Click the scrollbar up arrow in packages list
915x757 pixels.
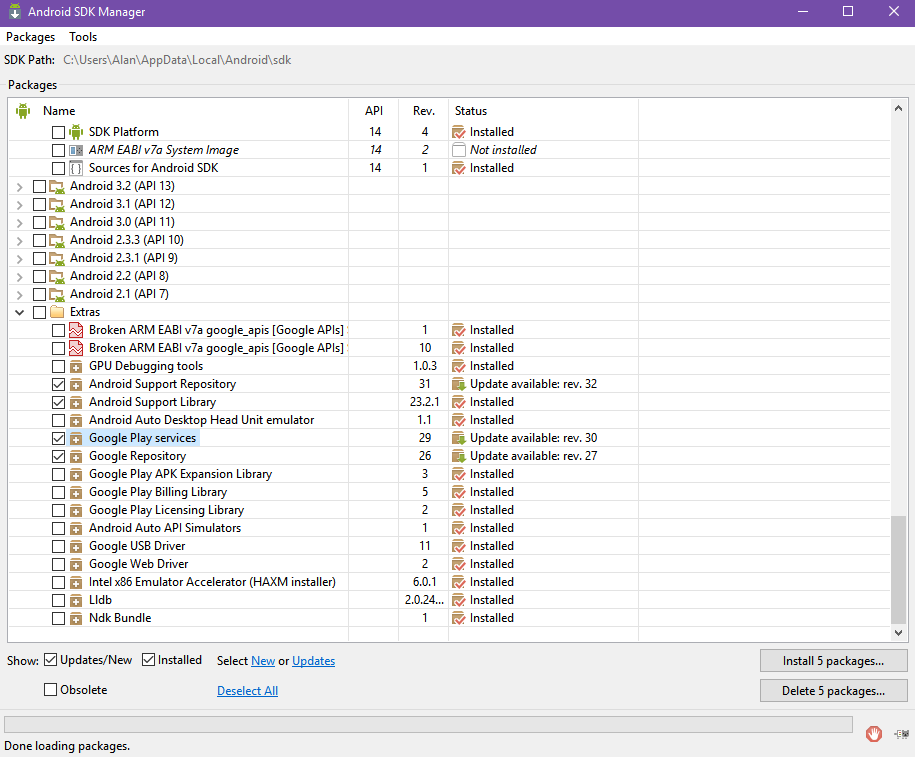(899, 108)
